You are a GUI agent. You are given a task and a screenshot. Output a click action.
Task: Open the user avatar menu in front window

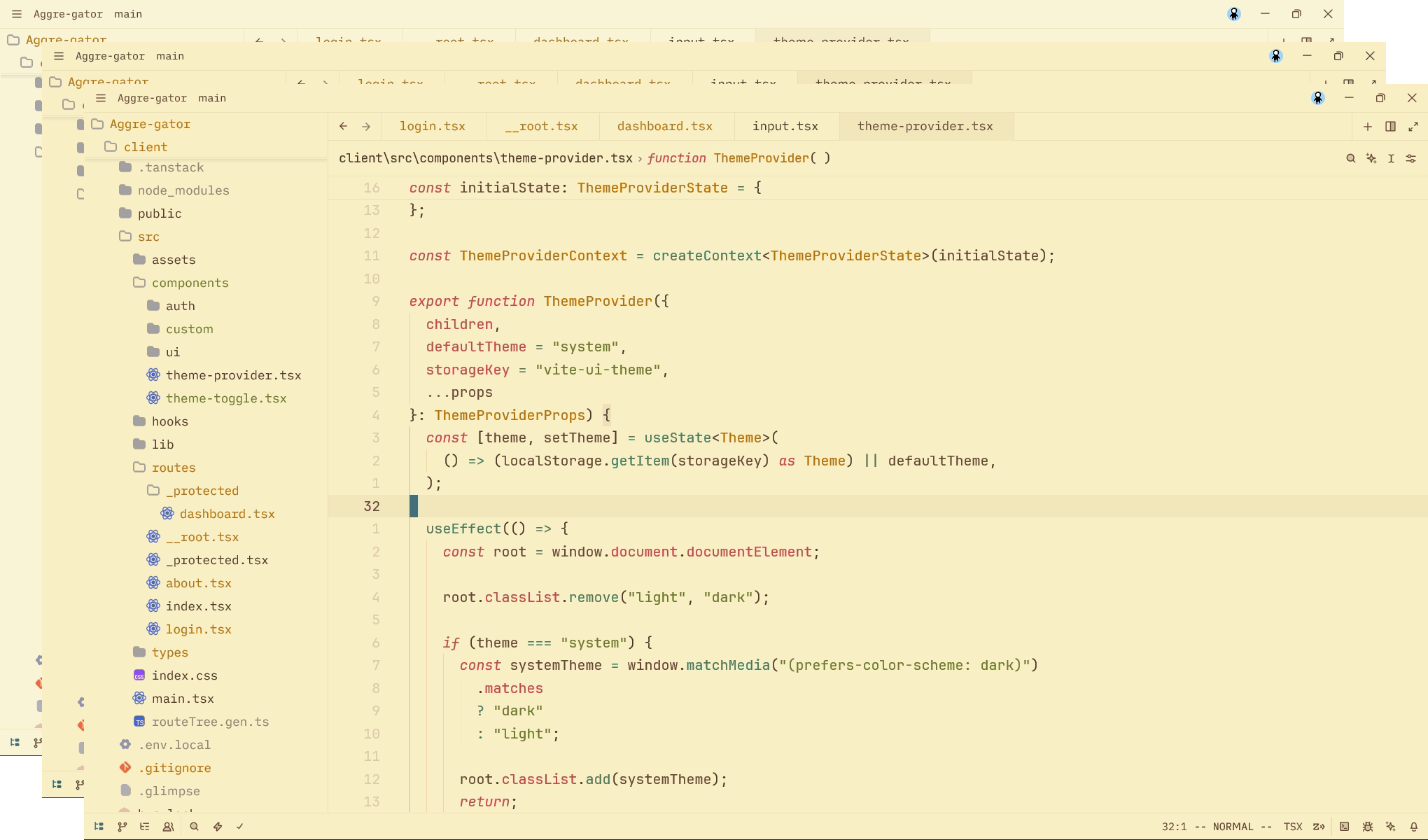click(1318, 98)
